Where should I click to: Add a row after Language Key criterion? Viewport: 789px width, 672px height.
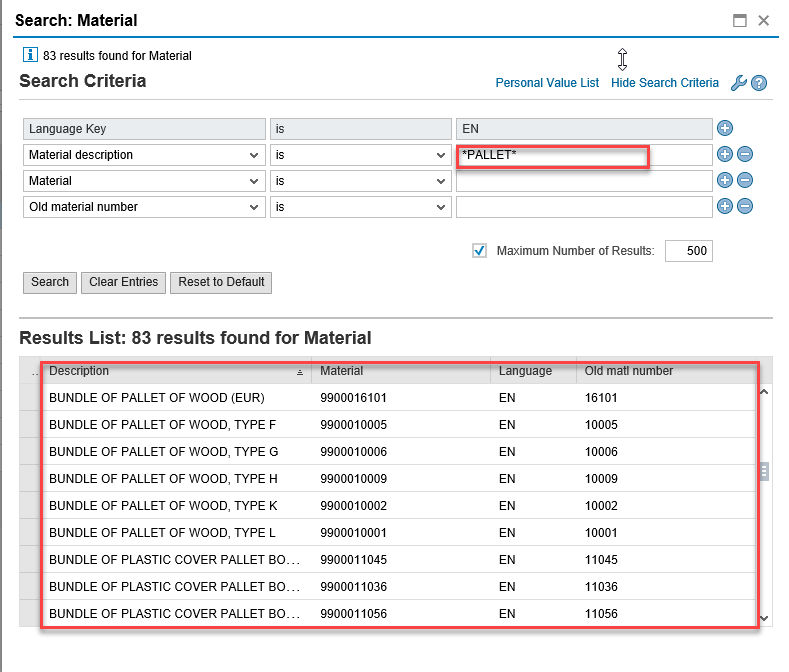[x=725, y=128]
